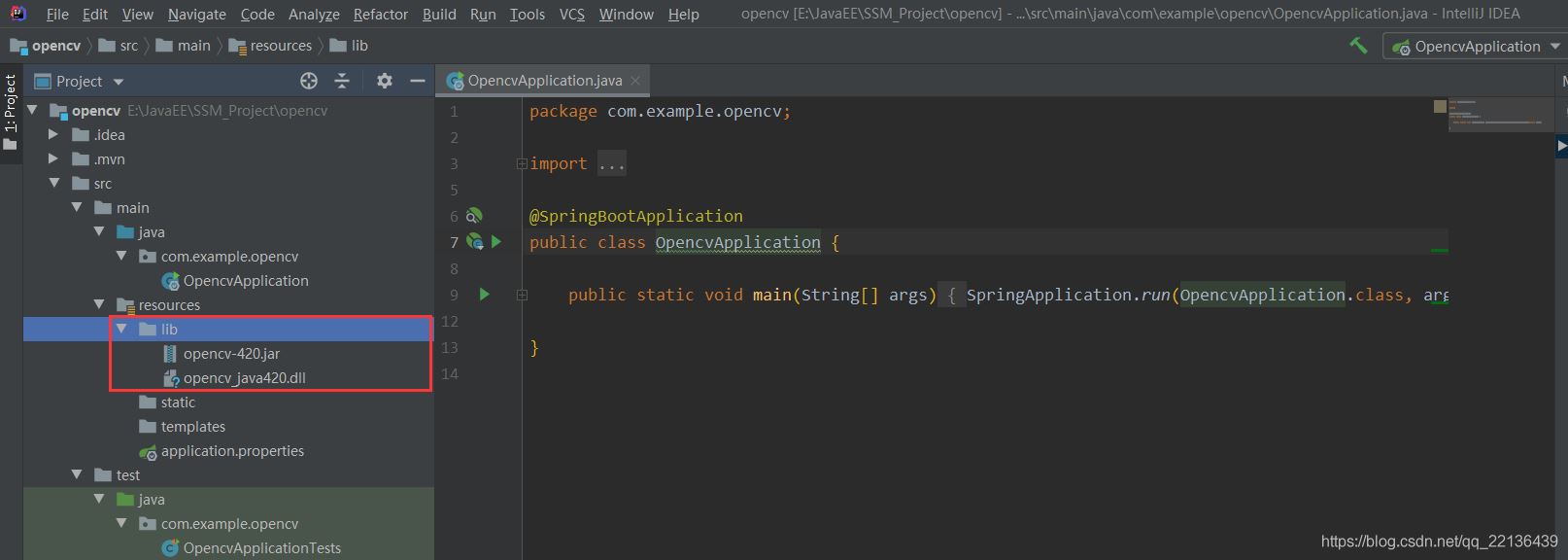Select the OpencvApplication.java editor tab
This screenshot has width=1568, height=560.
(x=544, y=81)
